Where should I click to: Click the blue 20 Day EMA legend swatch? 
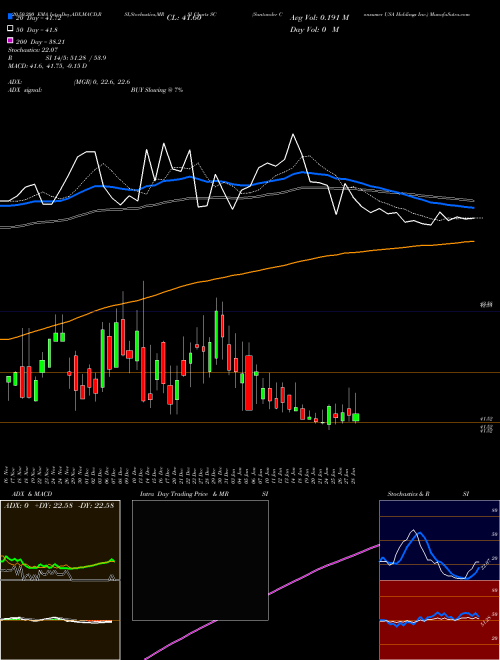point(10,17)
